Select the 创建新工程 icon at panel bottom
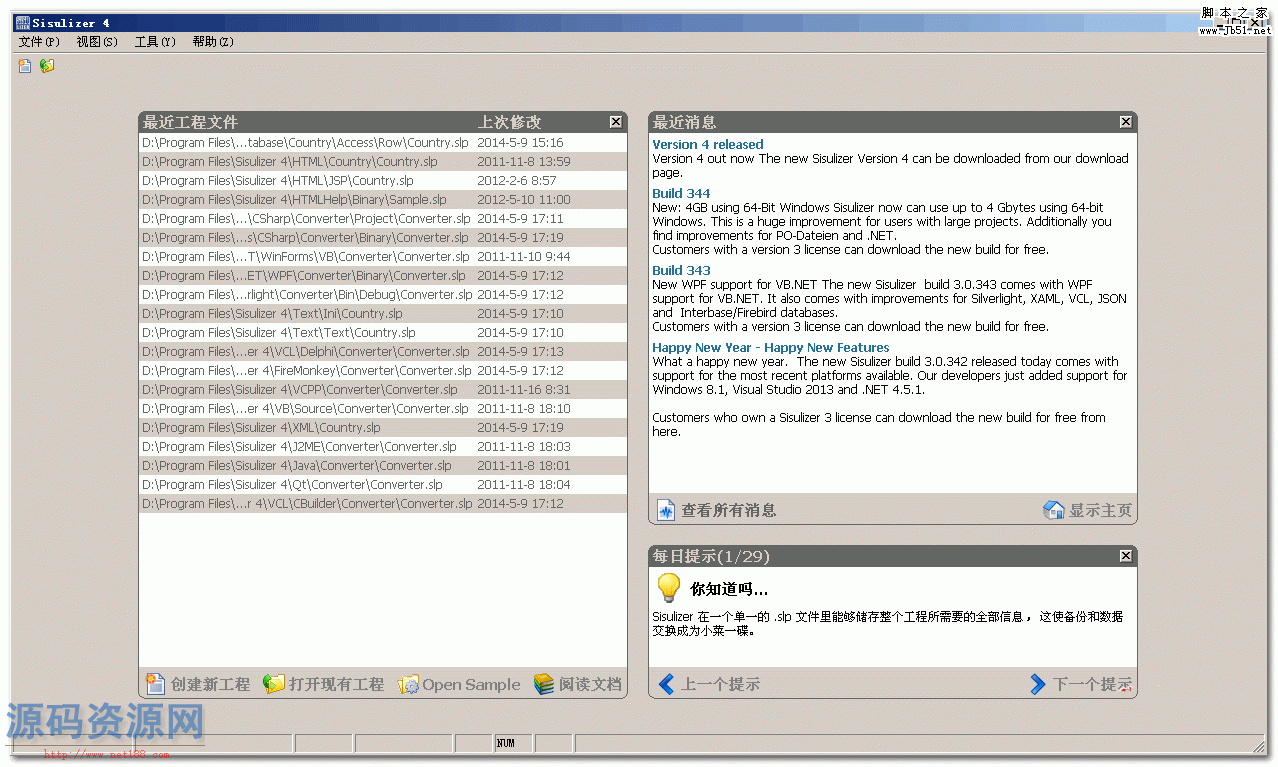 [155, 684]
